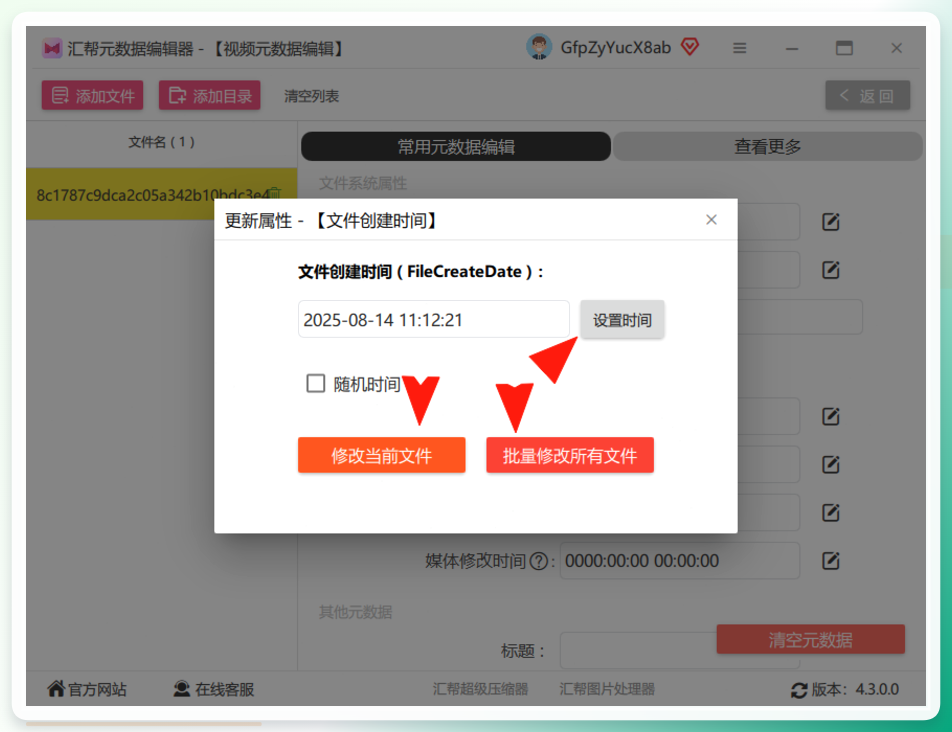Enable the 随机时间 checkbox

click(316, 384)
